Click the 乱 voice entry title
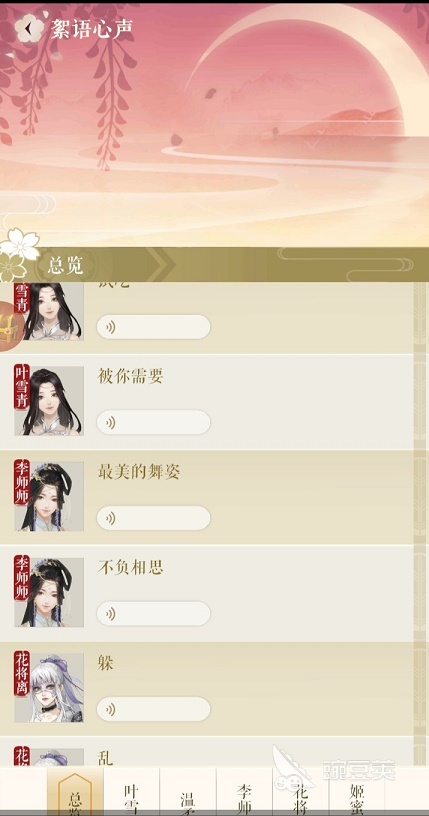The height and width of the screenshot is (816, 429). 105,758
